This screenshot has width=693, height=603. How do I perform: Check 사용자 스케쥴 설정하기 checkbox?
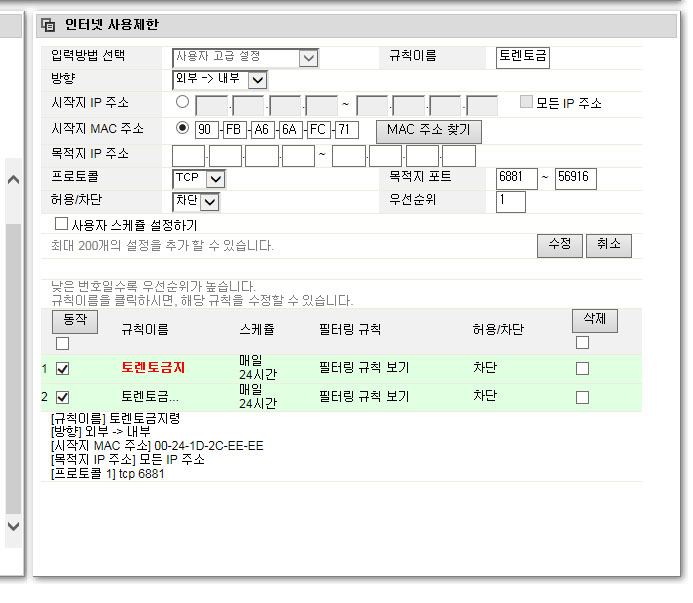click(x=61, y=224)
